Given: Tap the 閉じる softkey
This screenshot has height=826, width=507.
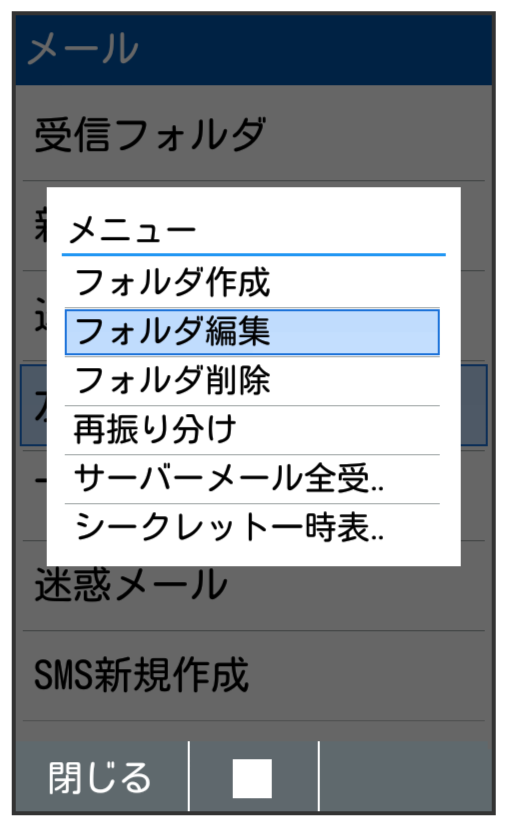Looking at the screenshot, I should click(x=100, y=778).
